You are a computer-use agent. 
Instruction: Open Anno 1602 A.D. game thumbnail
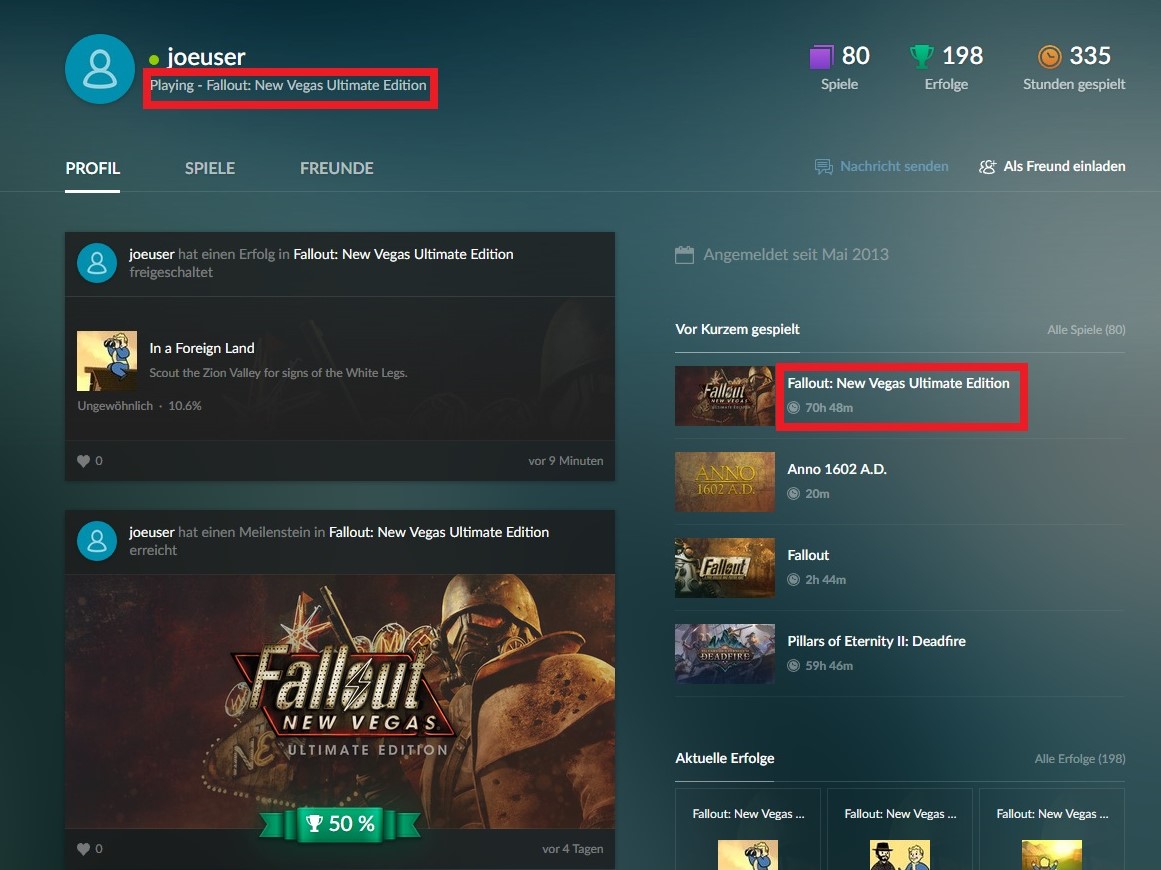point(725,481)
